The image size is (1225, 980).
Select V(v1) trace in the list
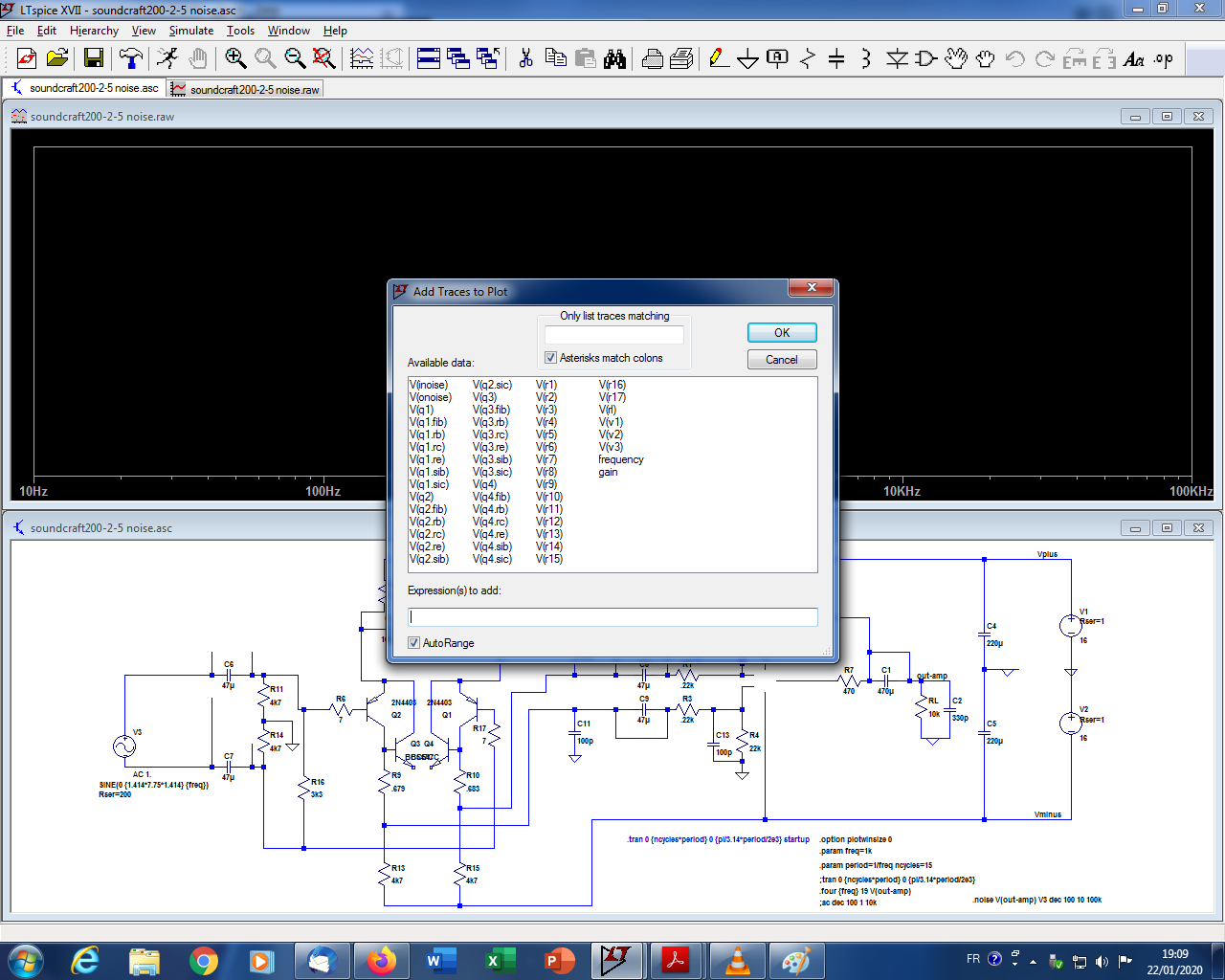coord(611,422)
